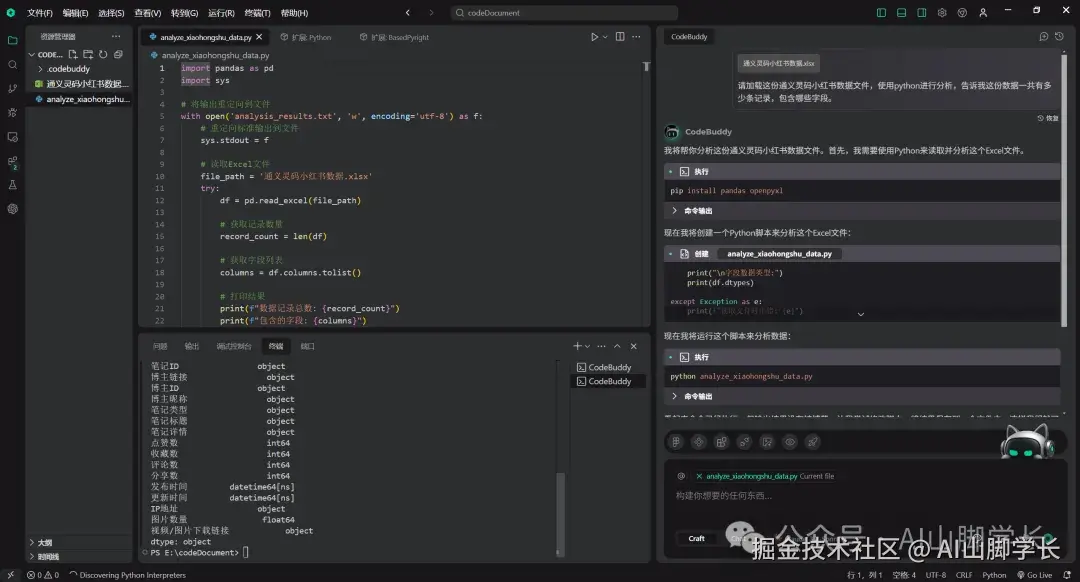Click 恢复 restore link under user message
The image size is (1080, 582).
pos(1048,118)
